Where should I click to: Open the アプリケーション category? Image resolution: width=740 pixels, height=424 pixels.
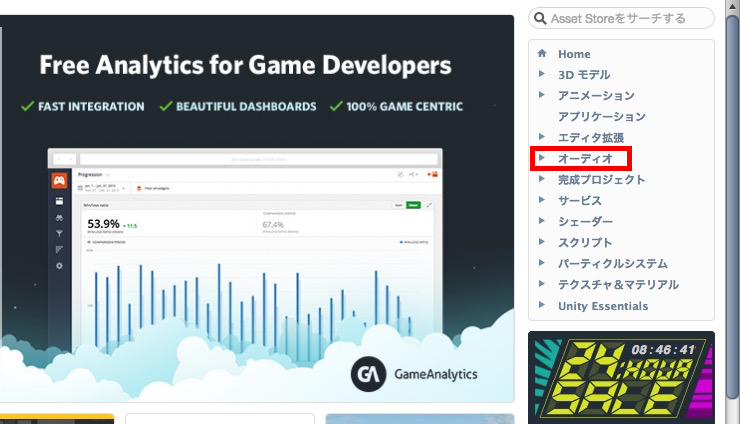click(602, 117)
